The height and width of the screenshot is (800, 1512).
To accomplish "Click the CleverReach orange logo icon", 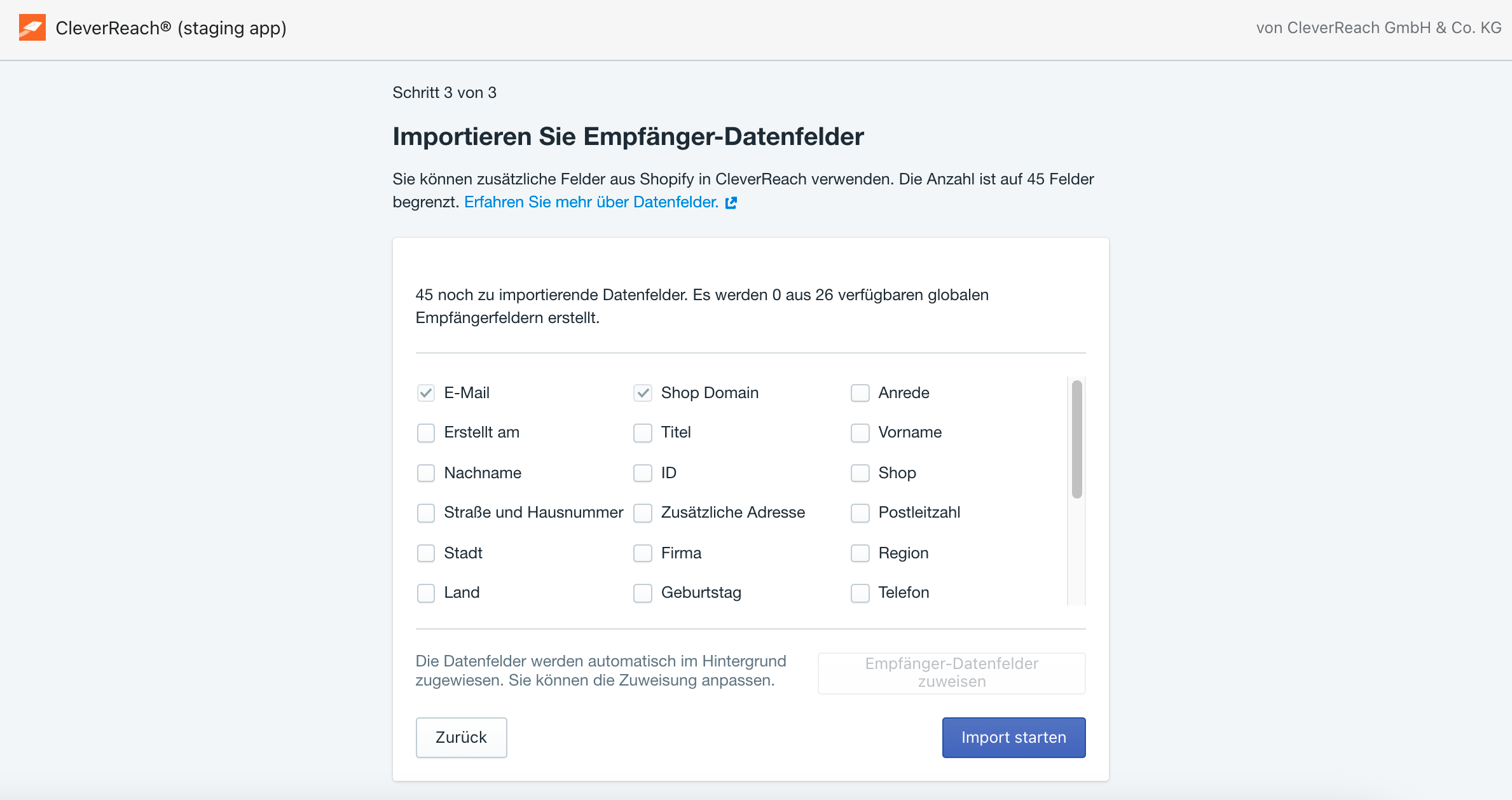I will click(32, 27).
